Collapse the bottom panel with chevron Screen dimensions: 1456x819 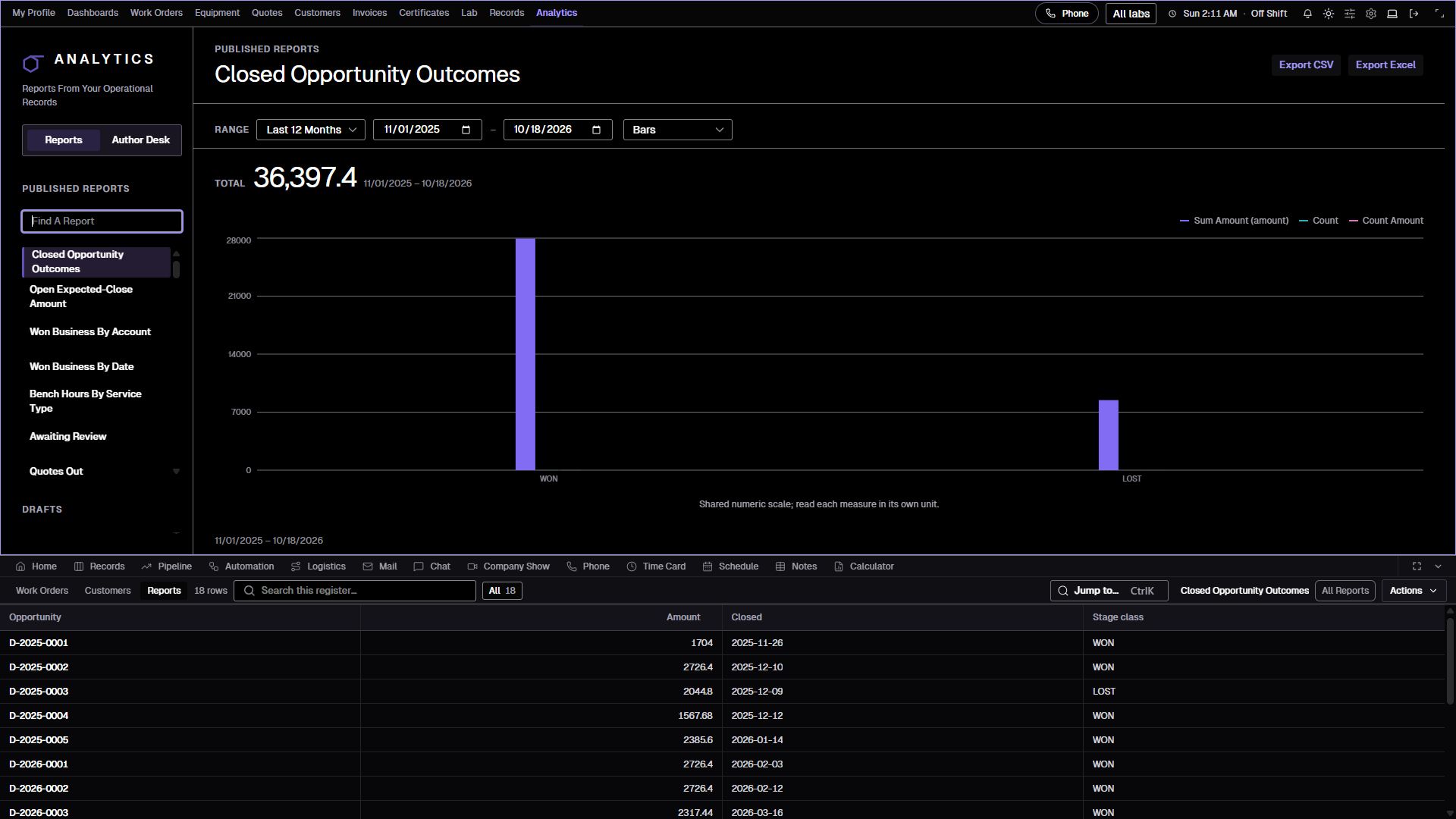point(1438,566)
